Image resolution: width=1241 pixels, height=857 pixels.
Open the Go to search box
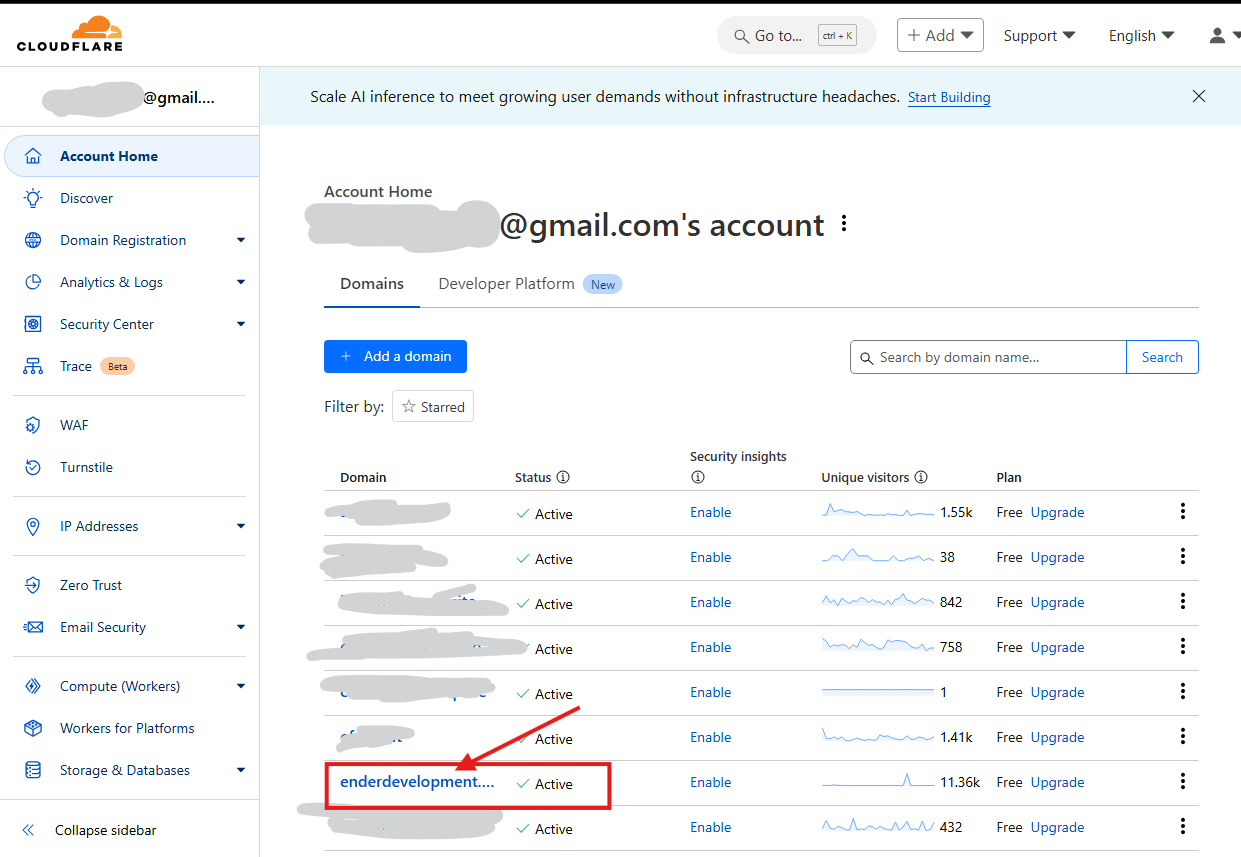tap(796, 35)
